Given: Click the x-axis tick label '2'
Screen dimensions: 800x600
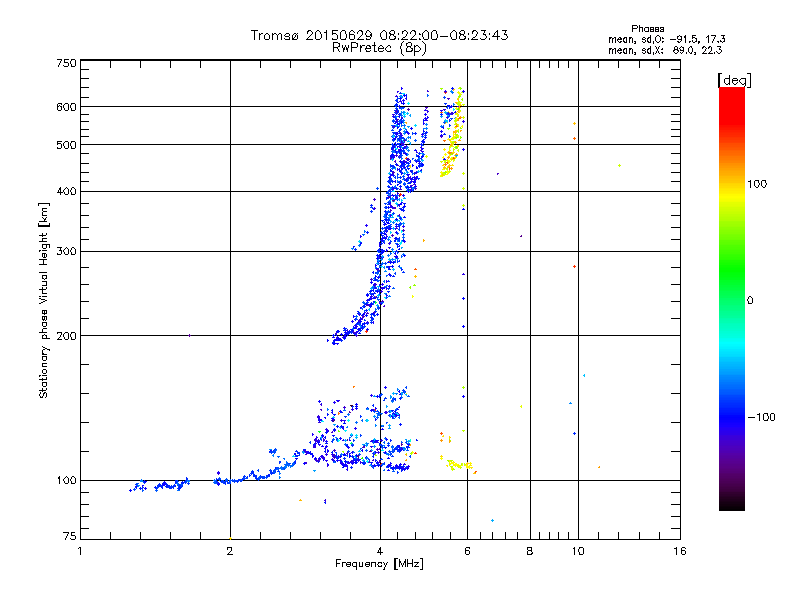Looking at the screenshot, I should (x=230, y=551).
